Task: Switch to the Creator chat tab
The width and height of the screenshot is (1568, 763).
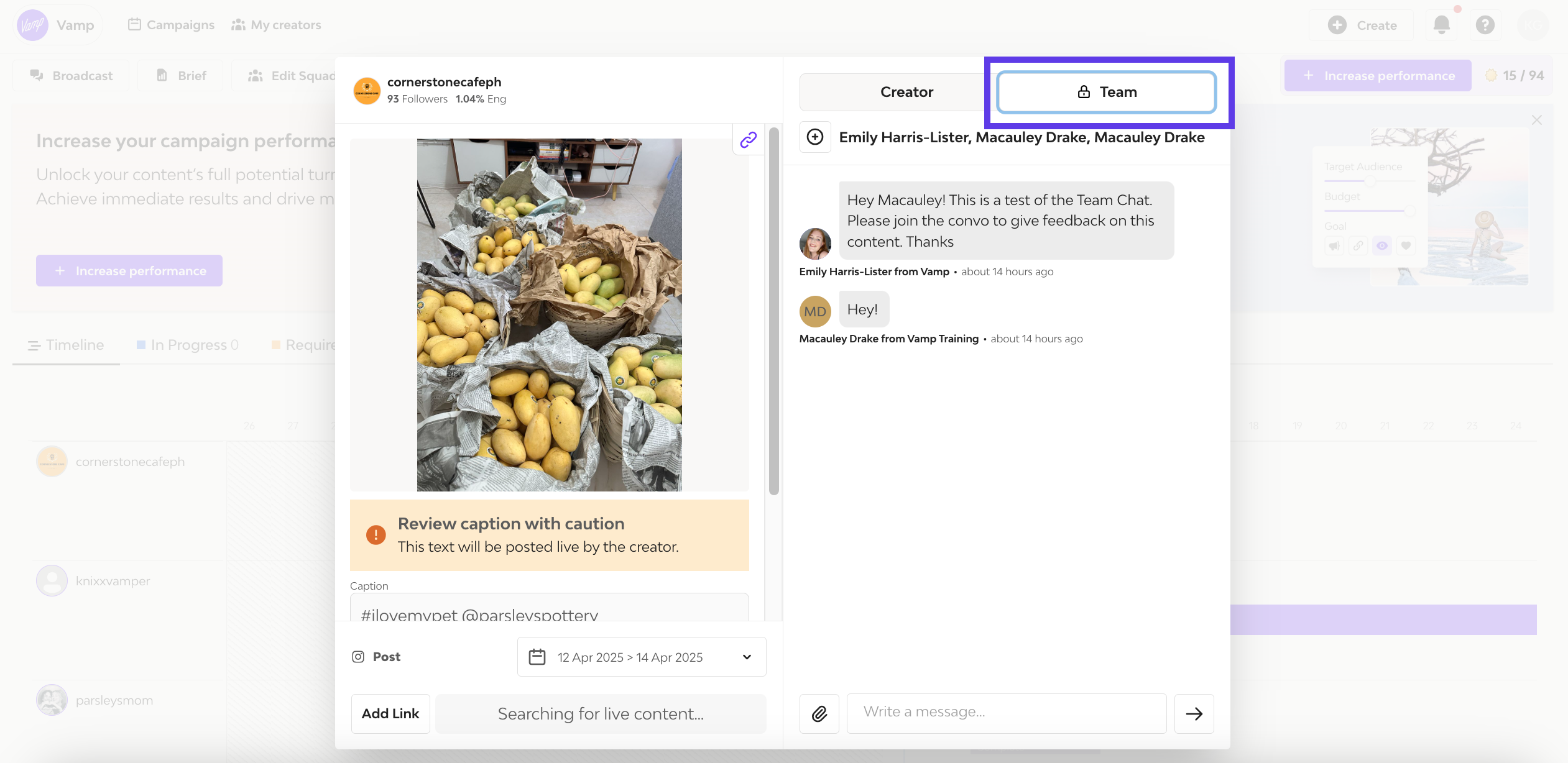Action: [x=898, y=92]
